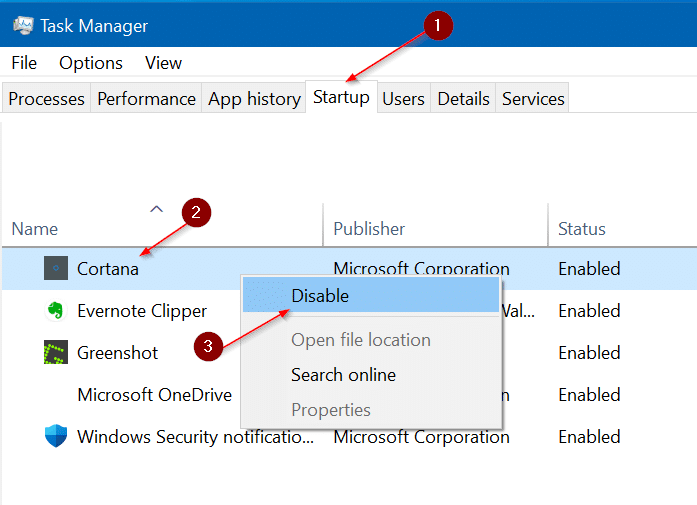Open the Options menu
Image resolution: width=697 pixels, height=505 pixels.
click(x=91, y=63)
